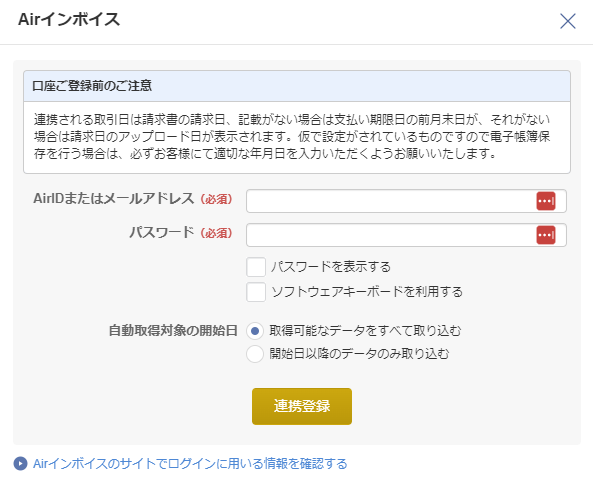Focus the AirIDまたはメールアドレス input field

(406, 201)
